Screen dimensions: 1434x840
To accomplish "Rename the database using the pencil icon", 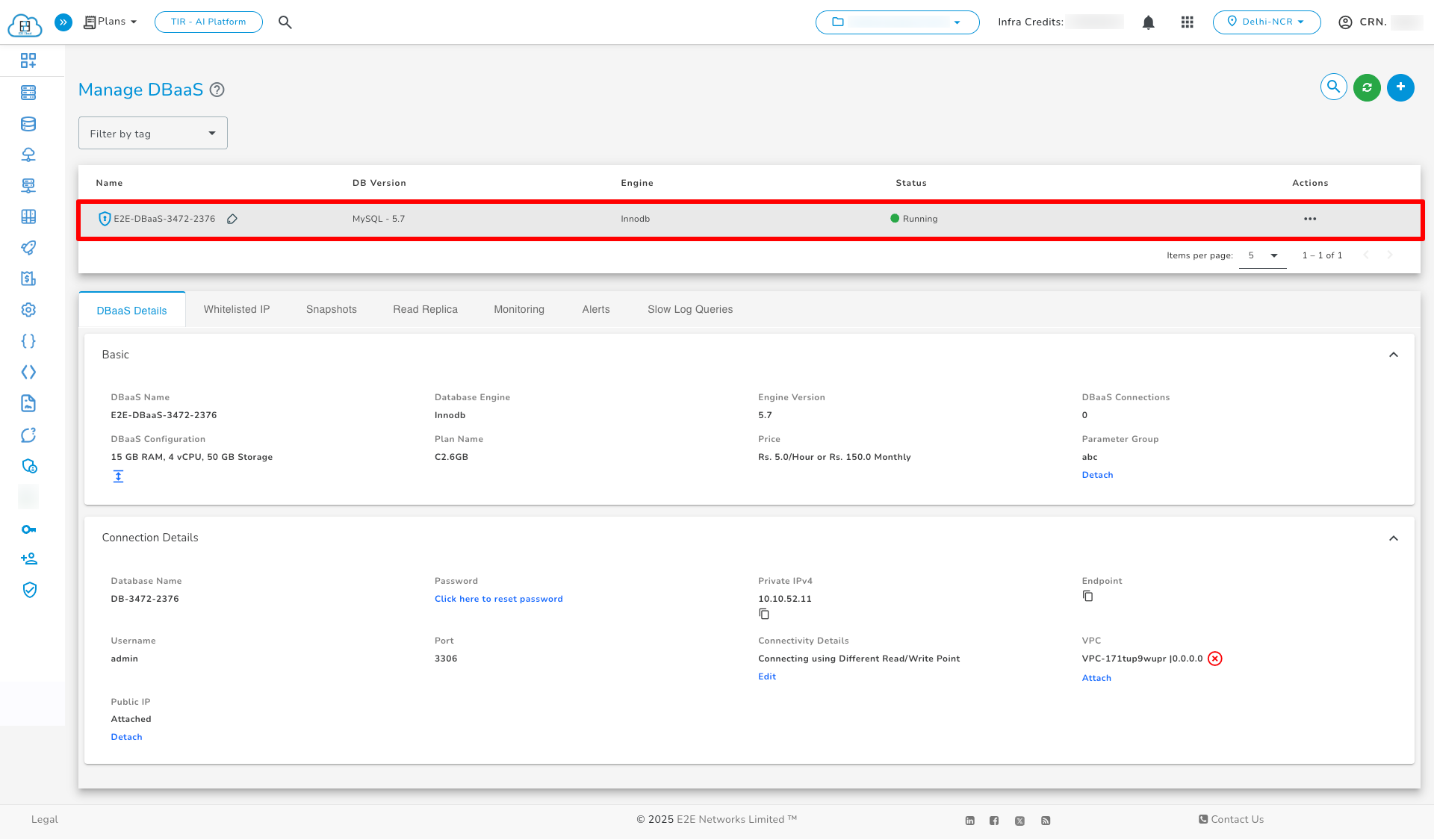I will click(x=232, y=219).
